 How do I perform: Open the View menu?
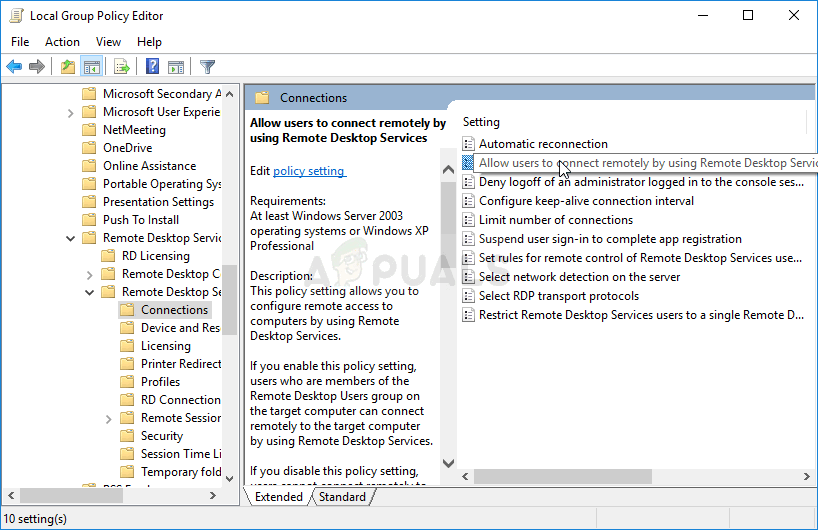108,42
